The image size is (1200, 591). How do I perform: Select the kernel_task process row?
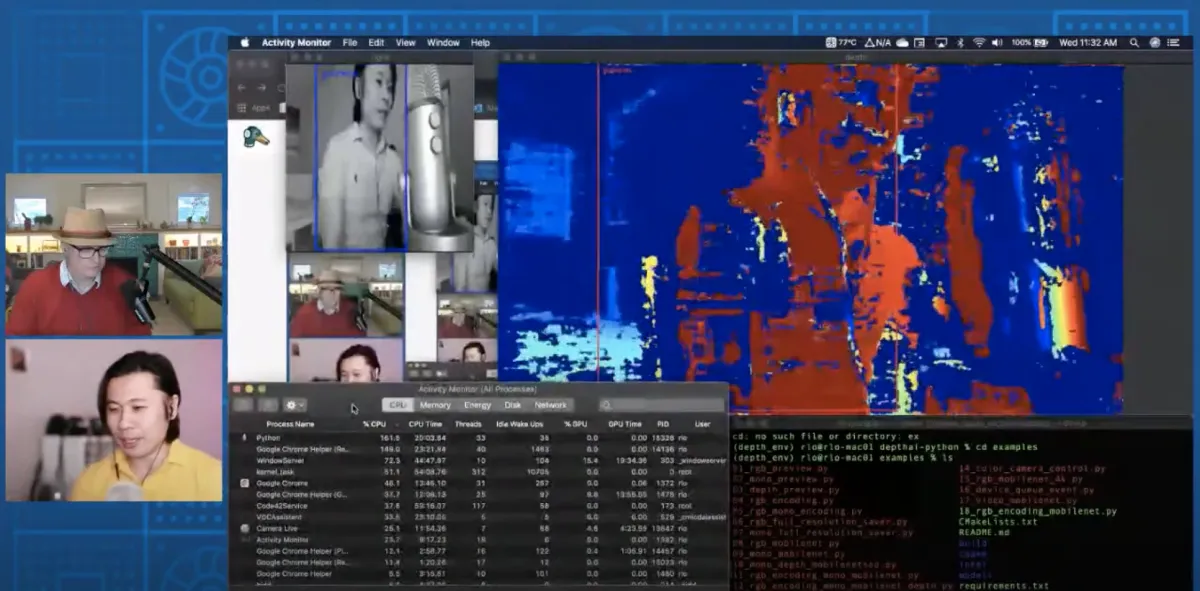point(479,472)
